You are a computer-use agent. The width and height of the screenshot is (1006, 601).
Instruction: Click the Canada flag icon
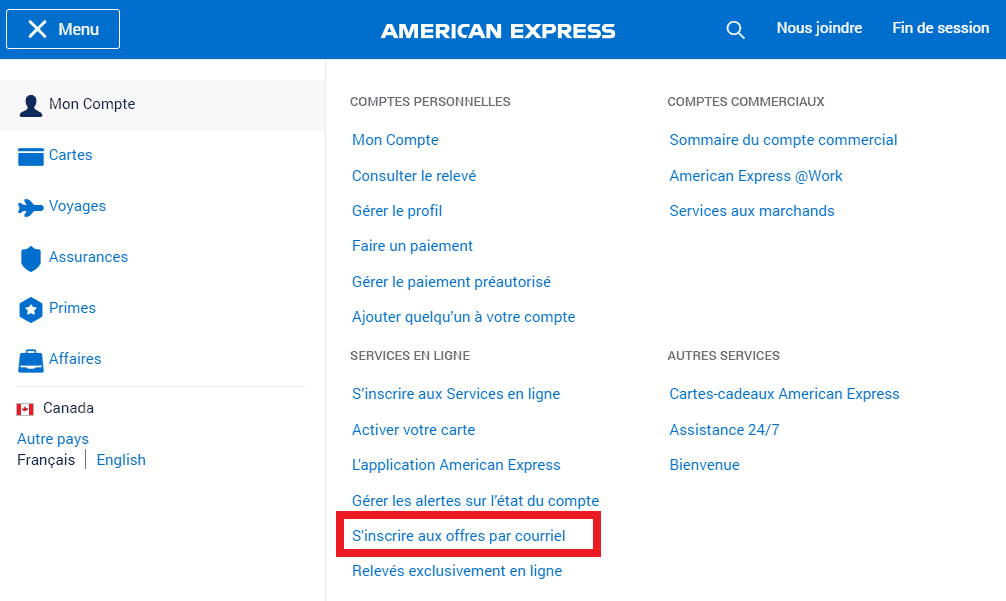[23, 407]
